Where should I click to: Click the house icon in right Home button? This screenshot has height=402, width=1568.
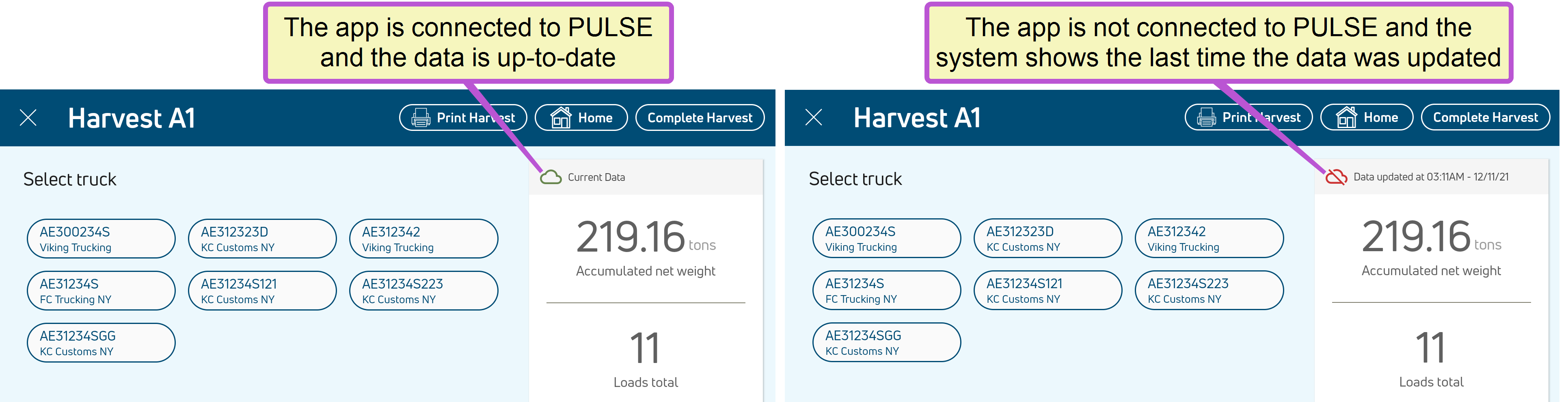coord(1346,117)
